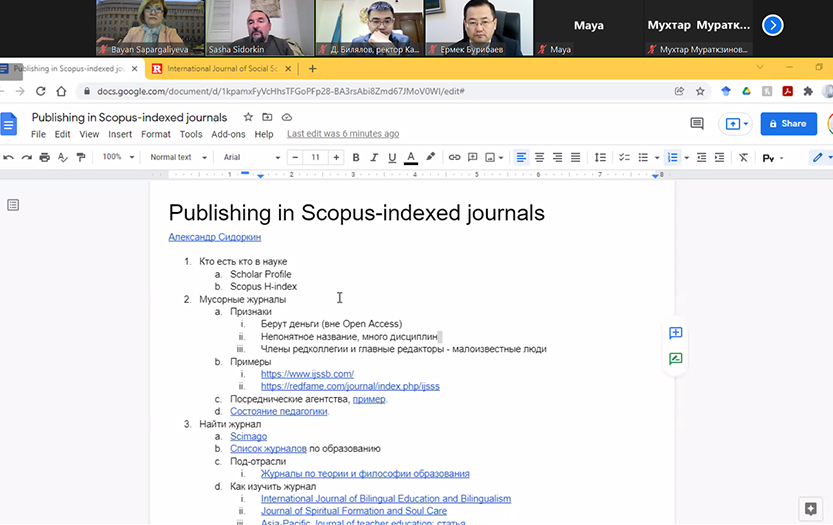Screen dimensions: 833x525
Task: Click the blue Share button
Action: tap(788, 123)
